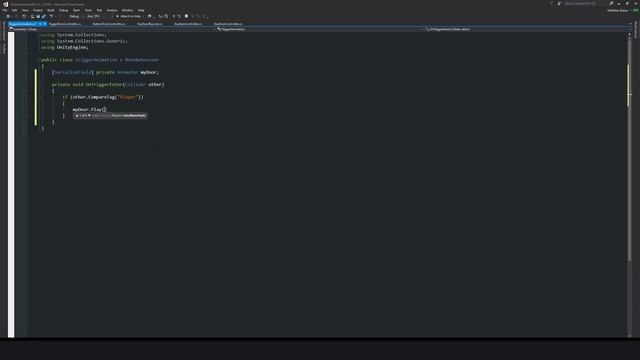Switch to the ButtonDoorController.cs tab
This screenshot has width=640, height=360.
click(109, 24)
